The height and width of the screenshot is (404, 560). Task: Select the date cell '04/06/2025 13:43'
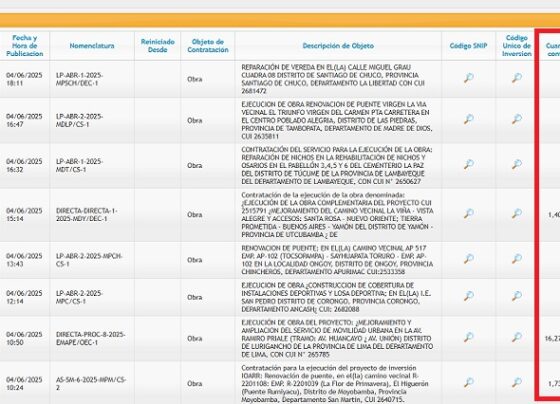[24, 260]
